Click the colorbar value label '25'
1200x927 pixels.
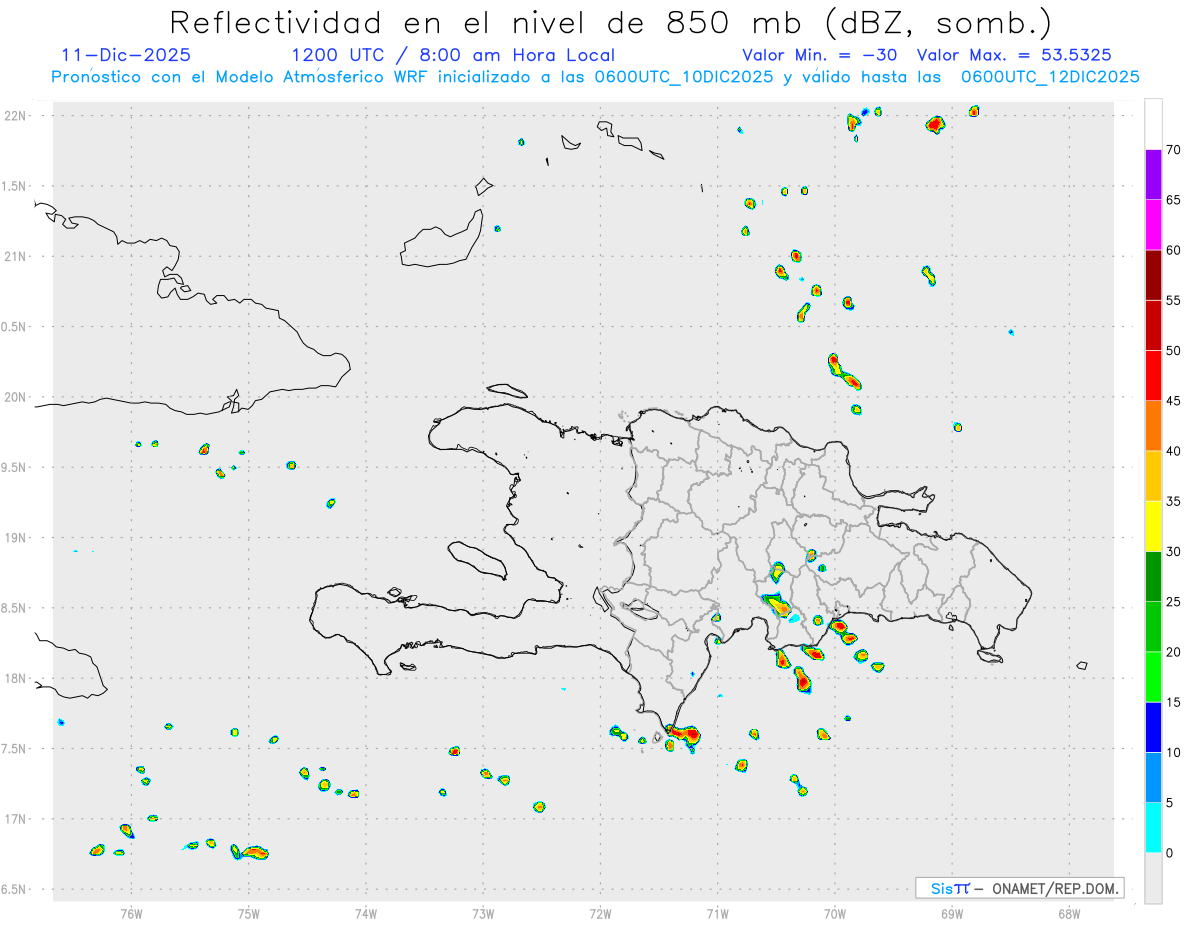click(1174, 602)
